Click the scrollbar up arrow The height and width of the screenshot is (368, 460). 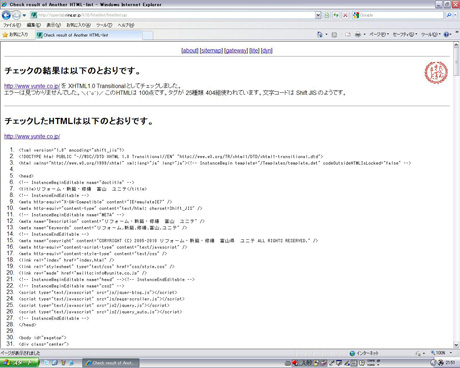456,45
